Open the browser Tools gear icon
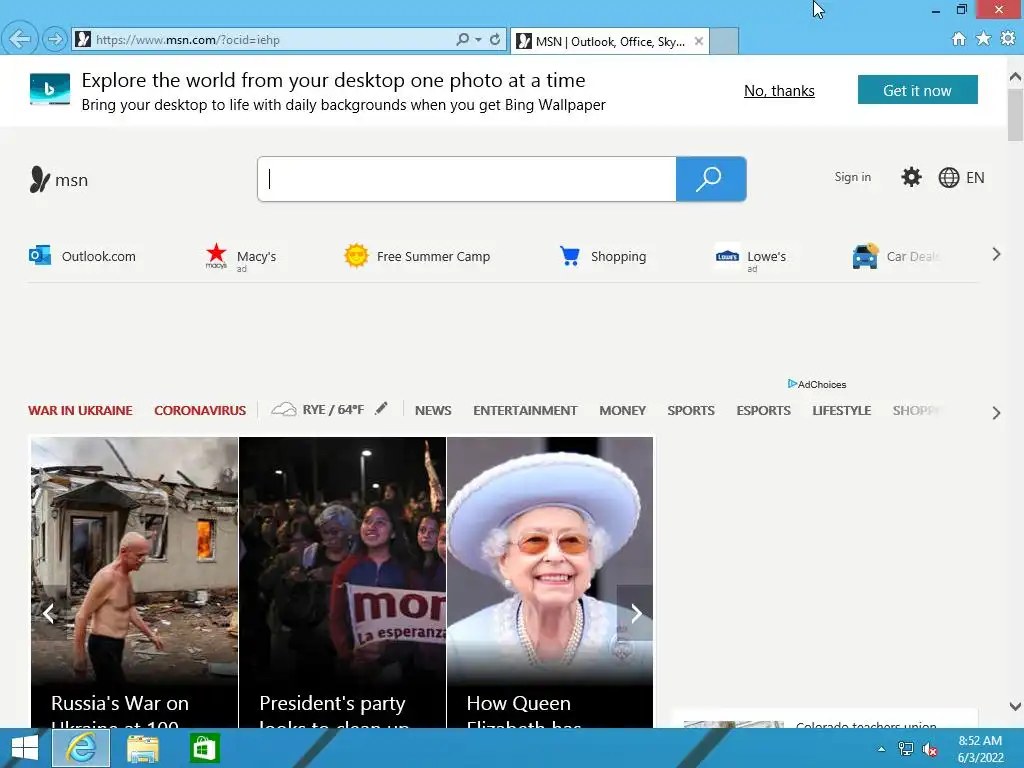The height and width of the screenshot is (768, 1024). coord(1008,39)
